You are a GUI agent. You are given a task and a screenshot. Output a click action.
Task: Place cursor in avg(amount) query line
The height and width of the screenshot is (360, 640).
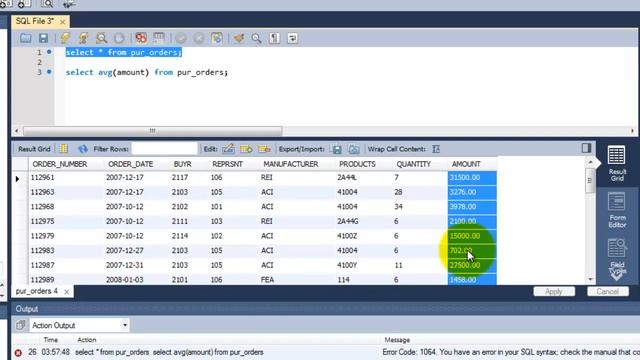[x=147, y=72]
